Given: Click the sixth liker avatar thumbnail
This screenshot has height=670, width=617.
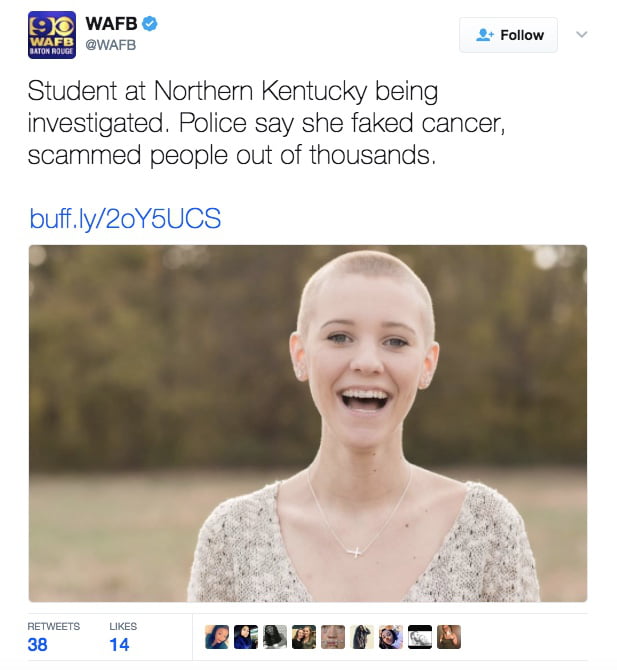Looking at the screenshot, I should click(362, 637).
